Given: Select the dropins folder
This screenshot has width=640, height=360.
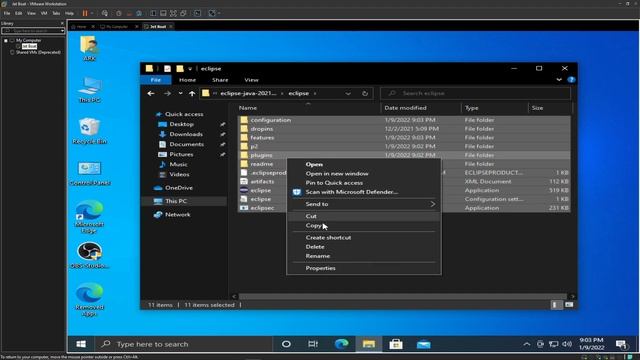Looking at the screenshot, I should point(262,129).
